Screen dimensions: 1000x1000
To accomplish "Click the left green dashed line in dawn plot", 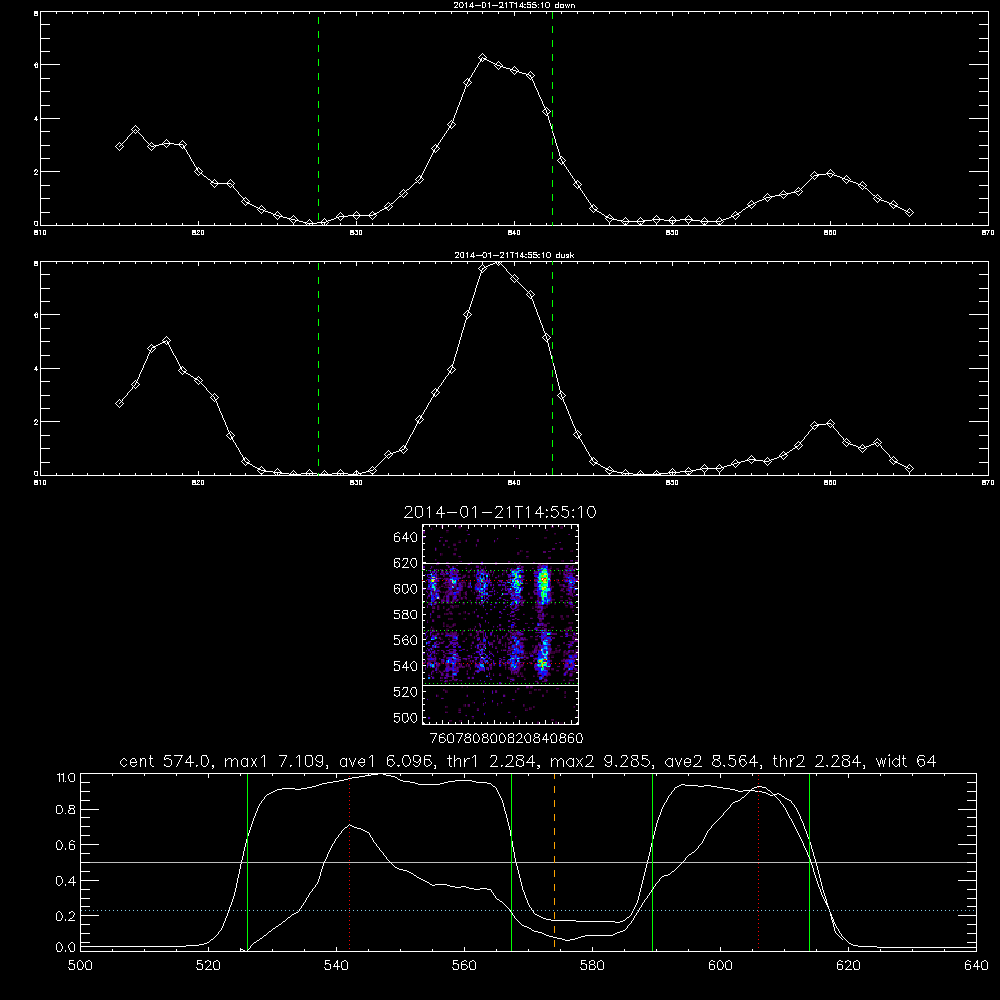I will pos(318,119).
